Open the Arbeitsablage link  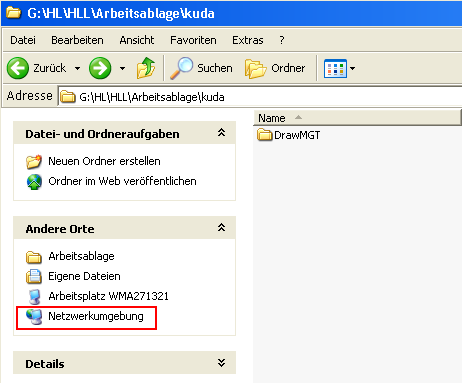[x=81, y=256]
